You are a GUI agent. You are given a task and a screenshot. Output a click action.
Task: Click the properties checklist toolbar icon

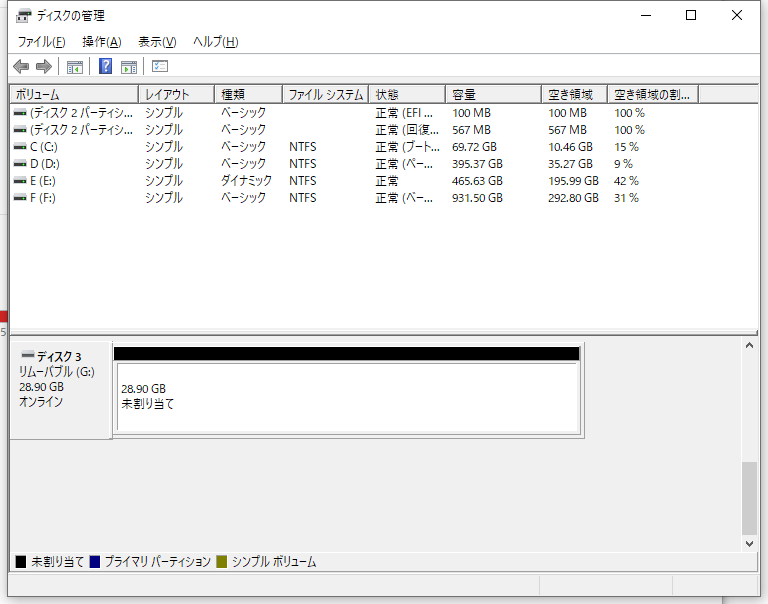coord(160,67)
